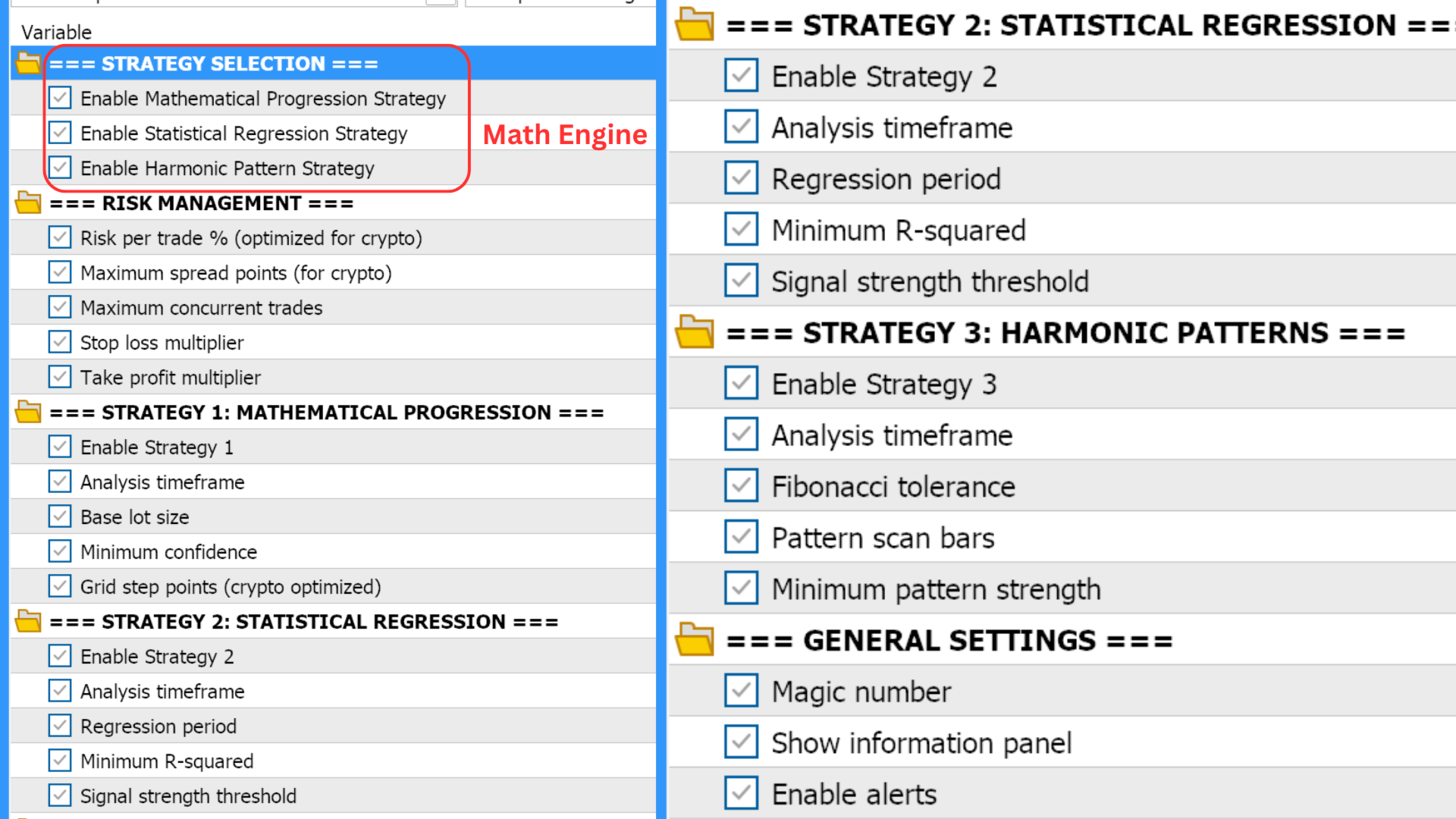Toggle the Enable alerts checkbox
The image size is (1456, 819).
[x=741, y=793]
